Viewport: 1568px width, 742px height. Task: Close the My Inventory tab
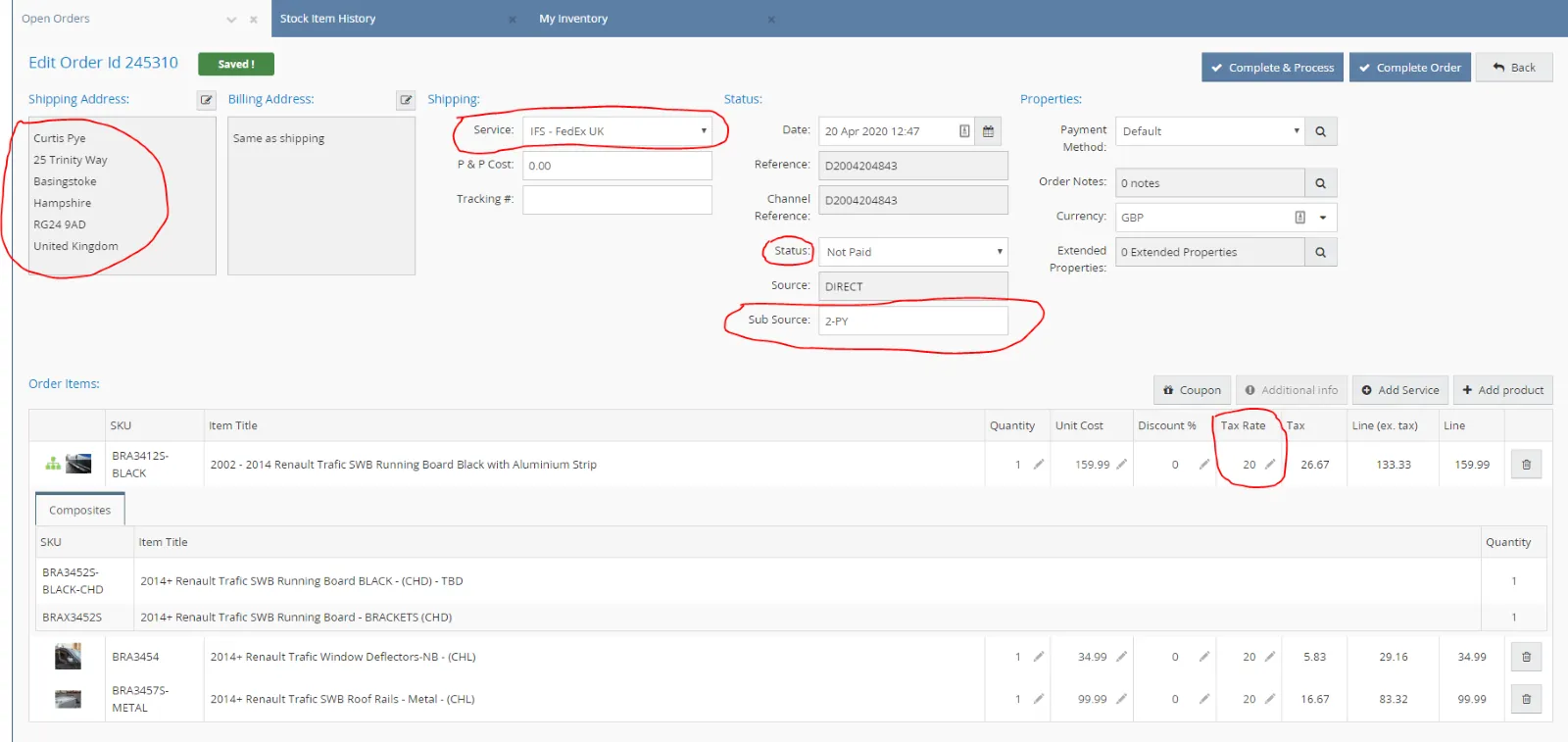click(x=771, y=20)
